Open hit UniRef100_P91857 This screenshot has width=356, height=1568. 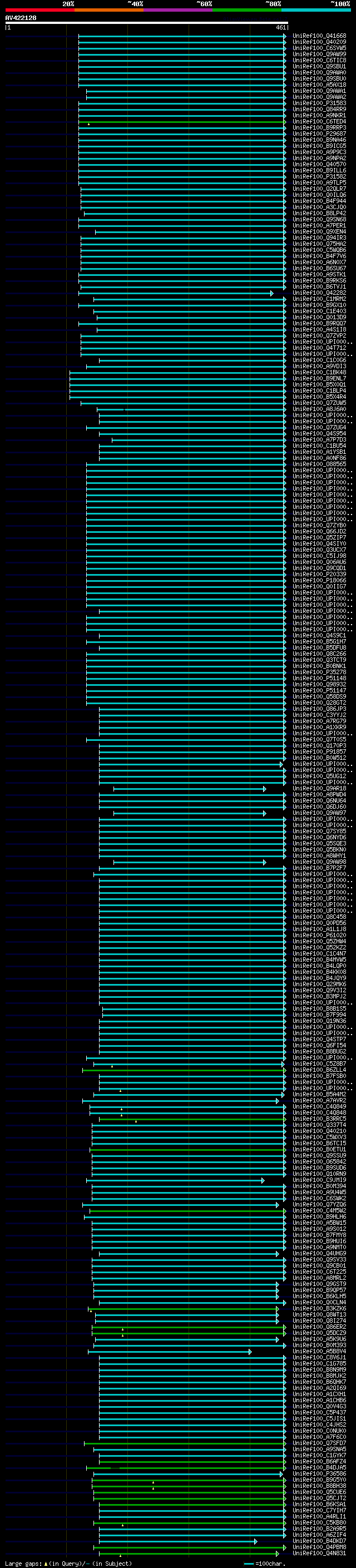[x=319, y=752]
